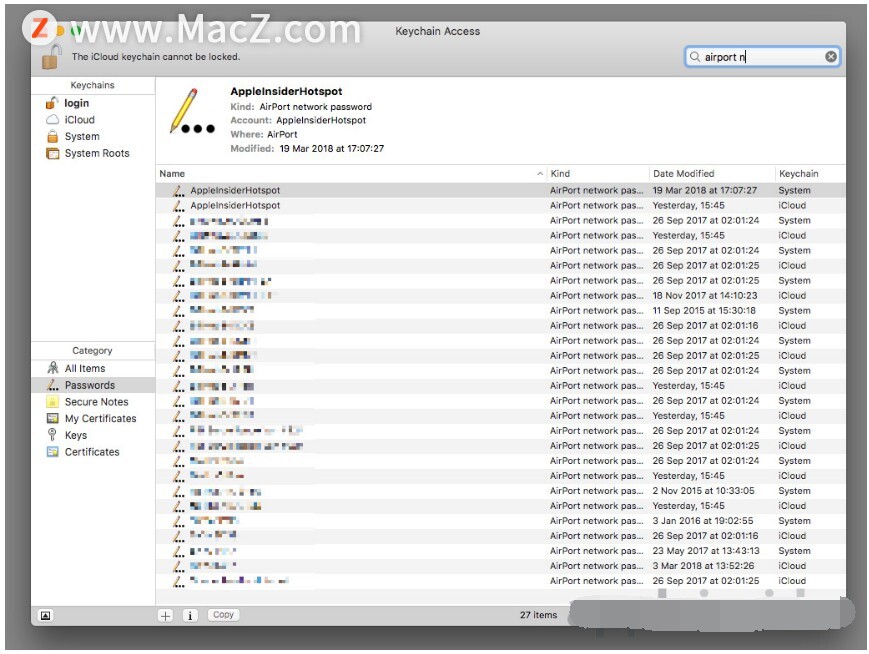The height and width of the screenshot is (654, 869).
Task: Select the row dated 23 May 2017 at 13:43:13
Action: (500, 550)
